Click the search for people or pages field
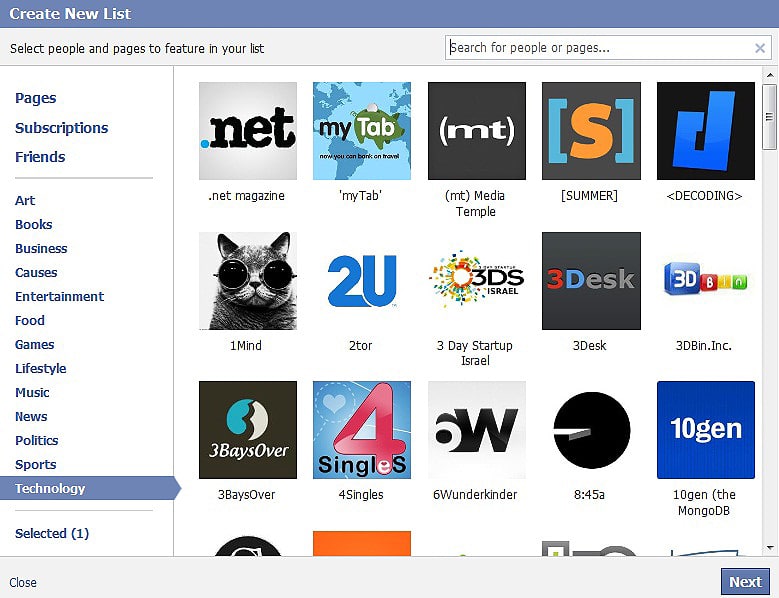Screen dimensions: 779x598 [598, 48]
